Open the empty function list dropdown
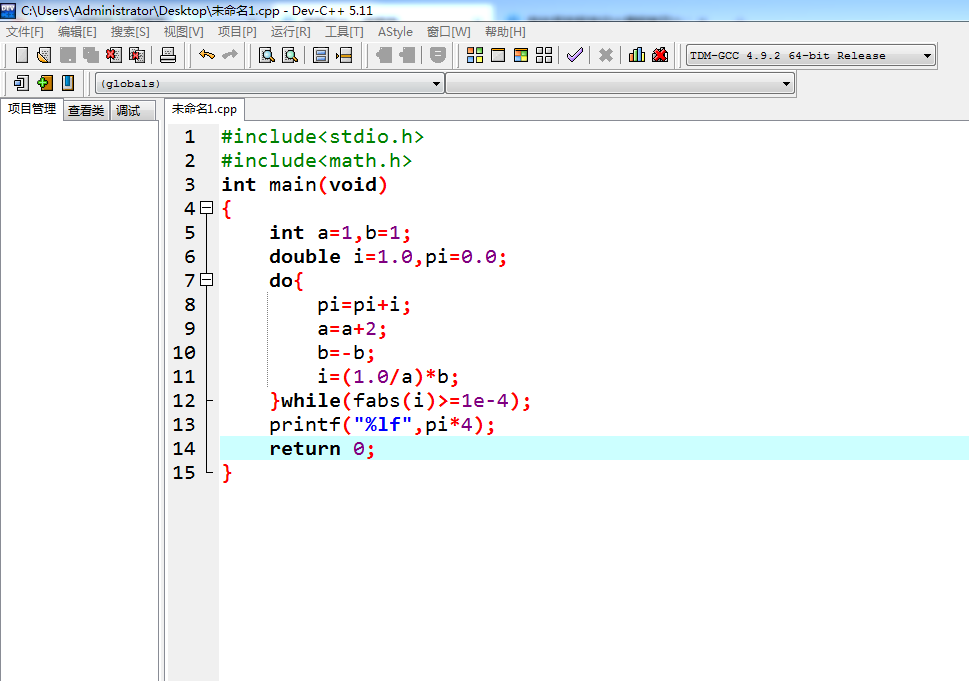 coord(620,83)
